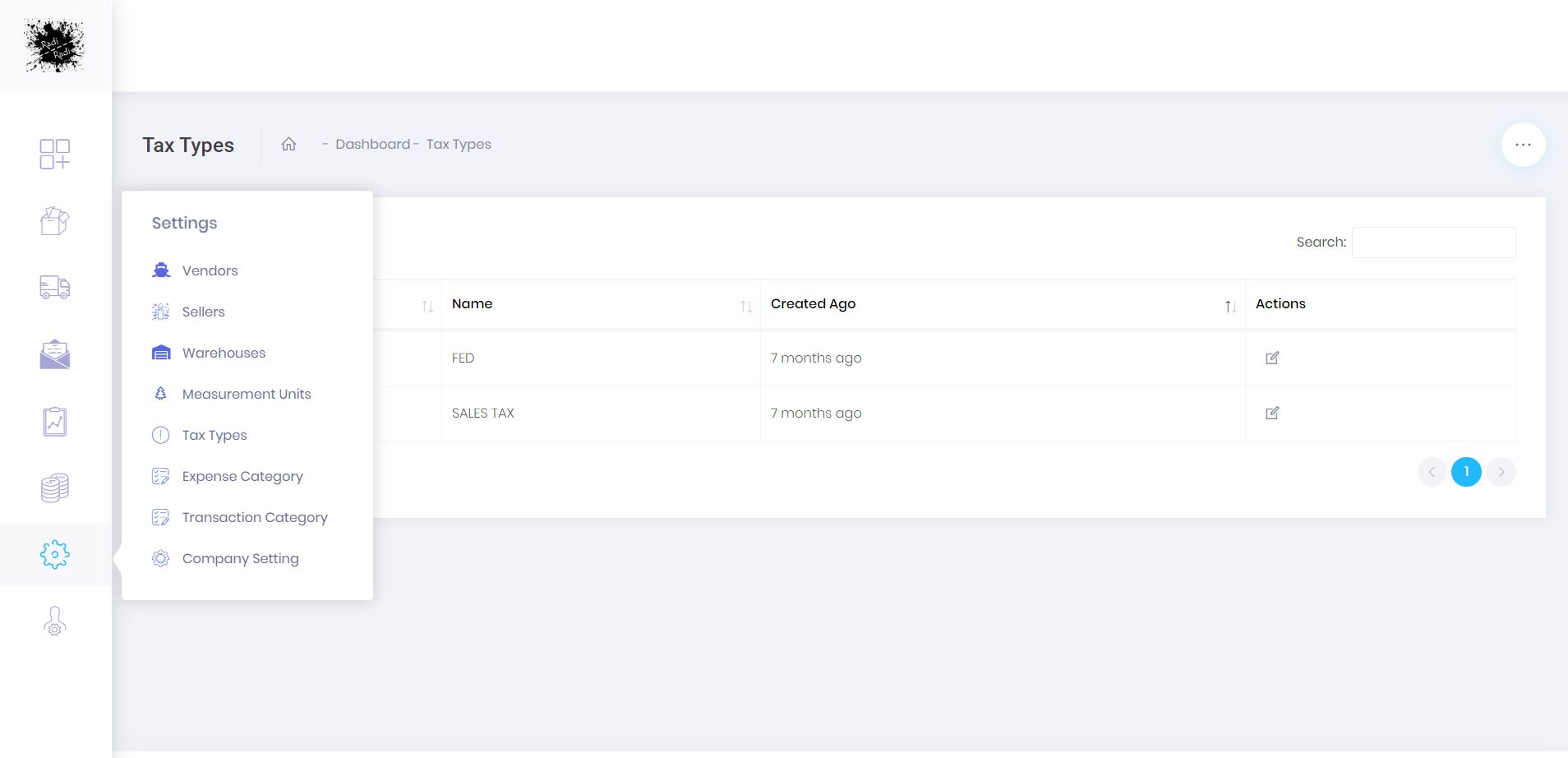
Task: Focus the Search input field
Action: (x=1433, y=243)
